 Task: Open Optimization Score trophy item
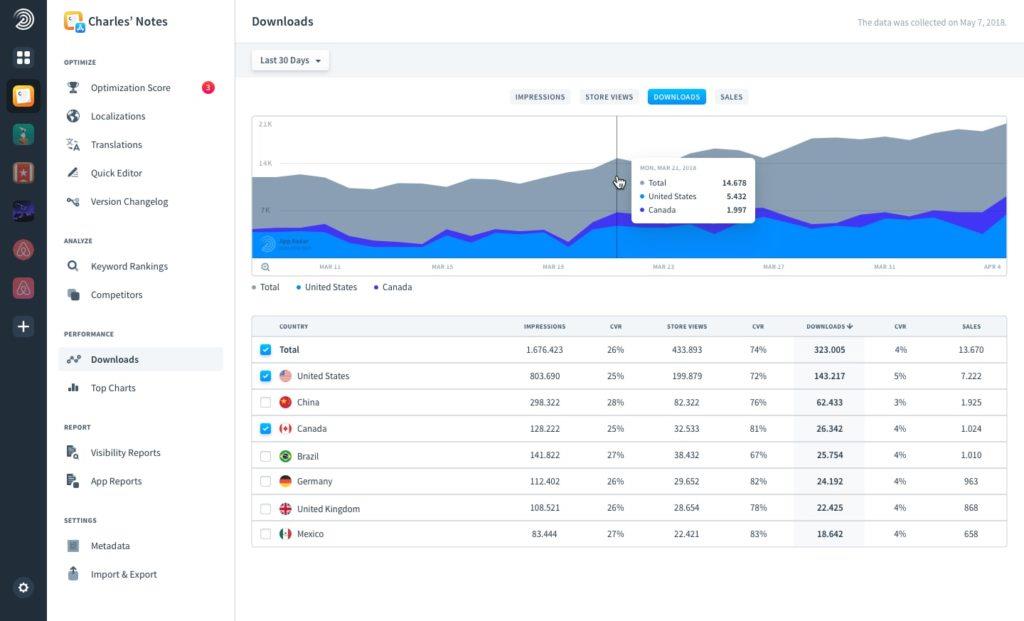[x=73, y=88]
